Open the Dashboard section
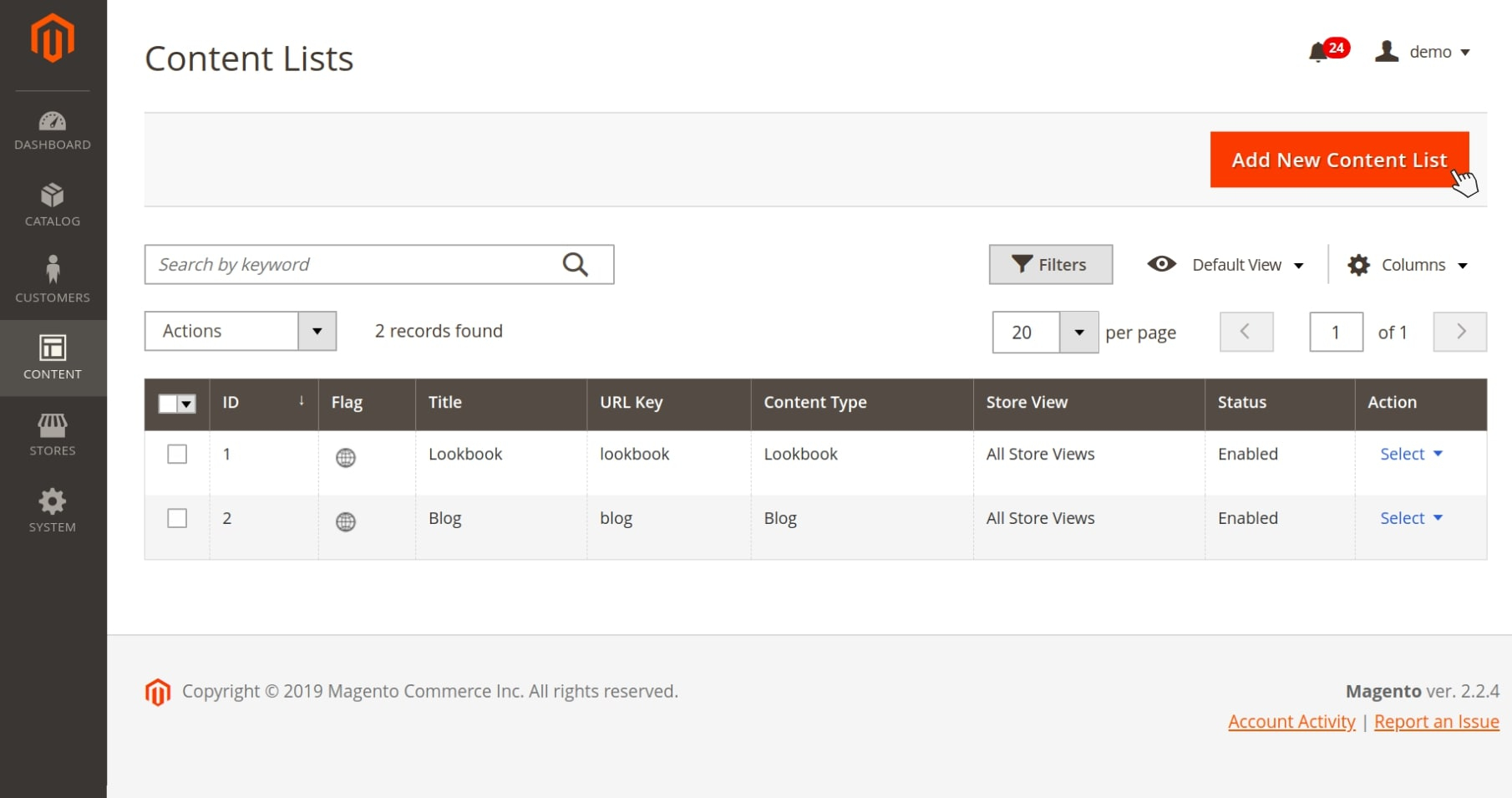Screen dimensions: 1512x798 pos(53,131)
